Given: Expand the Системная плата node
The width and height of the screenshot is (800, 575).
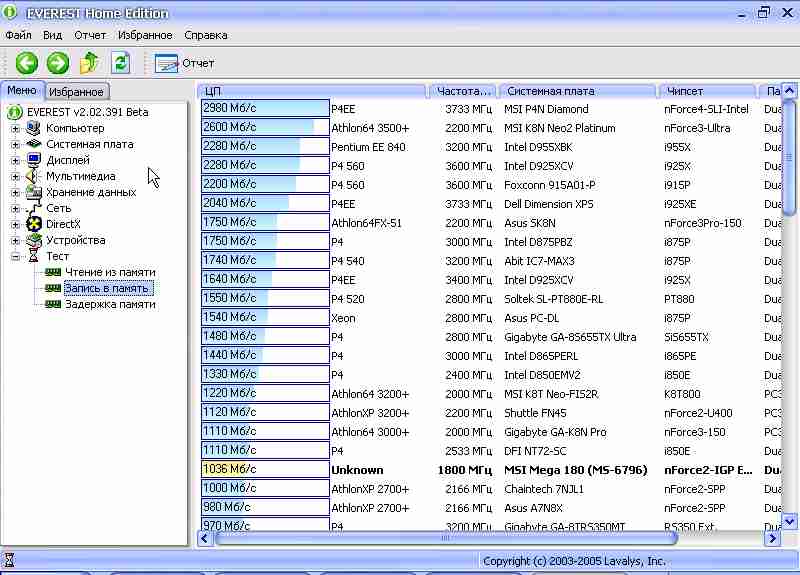Looking at the screenshot, I should [x=15, y=144].
